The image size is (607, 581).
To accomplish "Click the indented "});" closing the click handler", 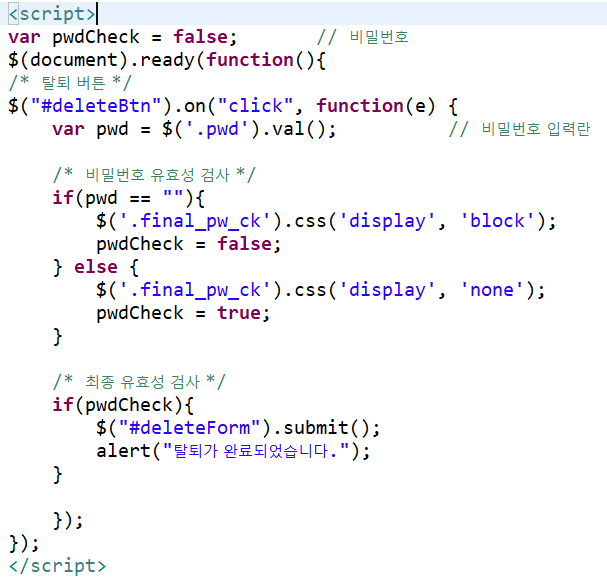I will (68, 520).
